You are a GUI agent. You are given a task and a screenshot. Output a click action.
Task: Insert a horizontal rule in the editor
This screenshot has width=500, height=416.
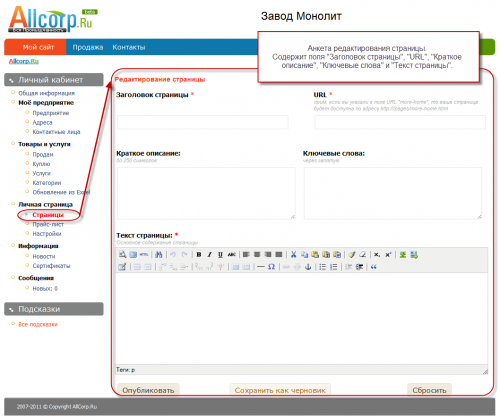261,267
